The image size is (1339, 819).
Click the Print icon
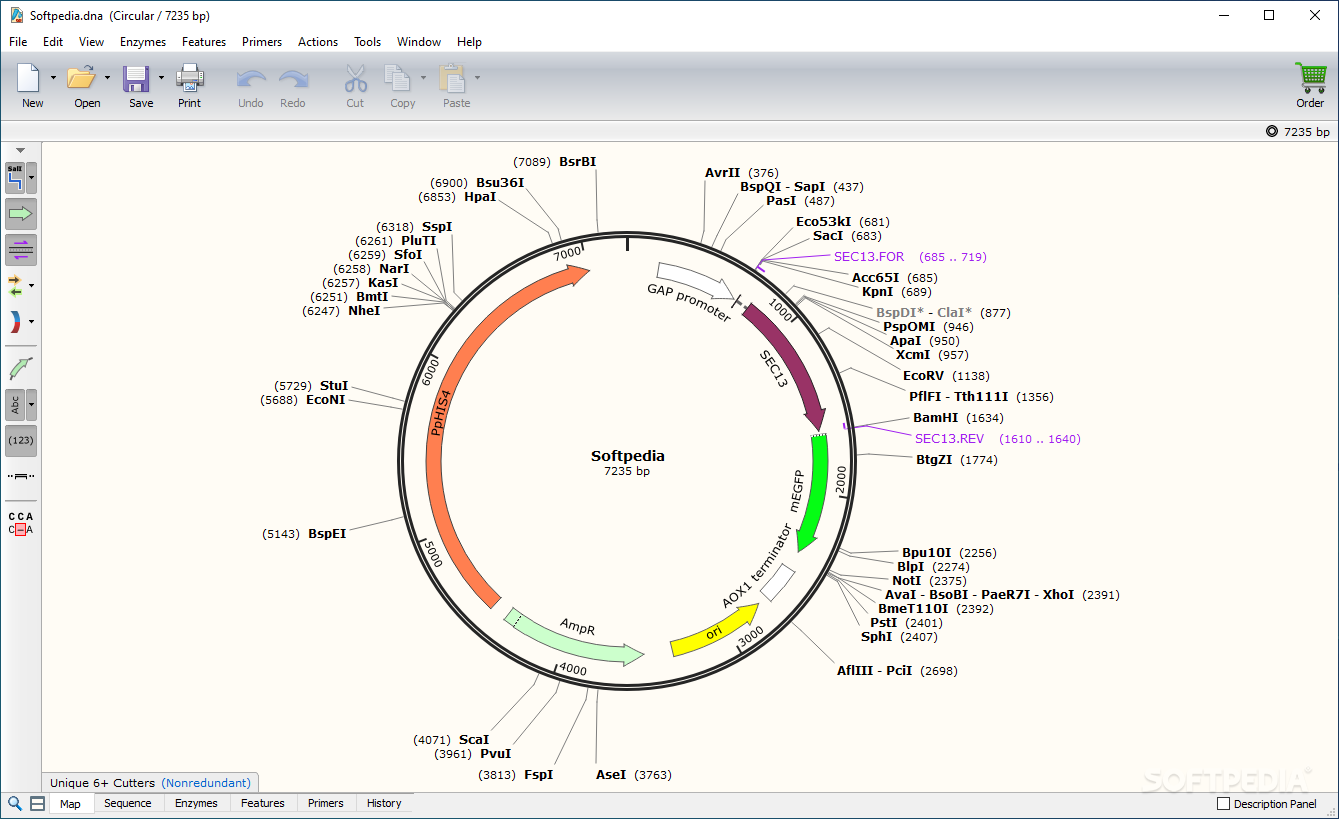pyautogui.click(x=189, y=78)
